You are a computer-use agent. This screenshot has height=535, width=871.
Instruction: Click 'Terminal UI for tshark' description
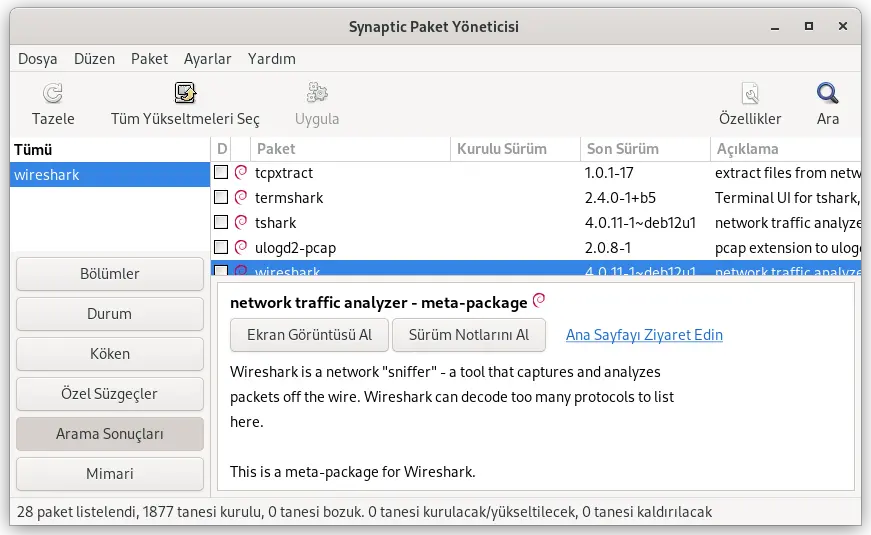coord(788,198)
